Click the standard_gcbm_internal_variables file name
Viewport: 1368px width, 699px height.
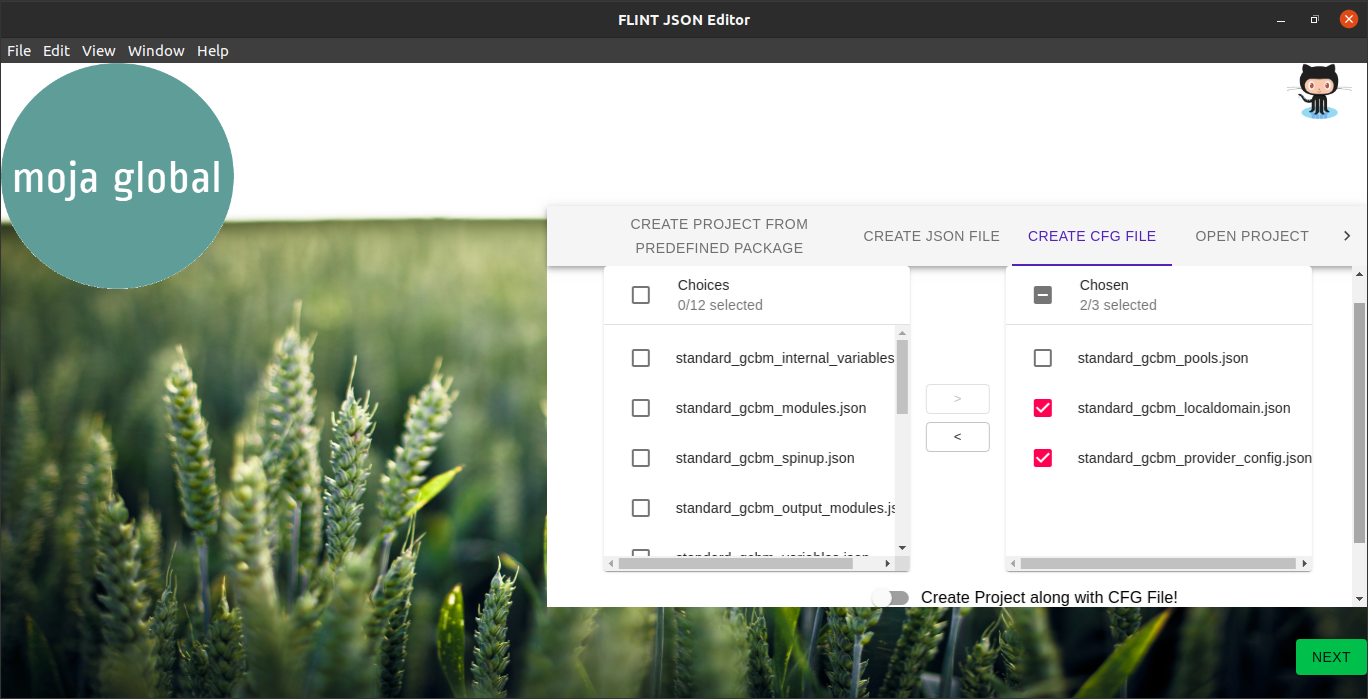[785, 358]
